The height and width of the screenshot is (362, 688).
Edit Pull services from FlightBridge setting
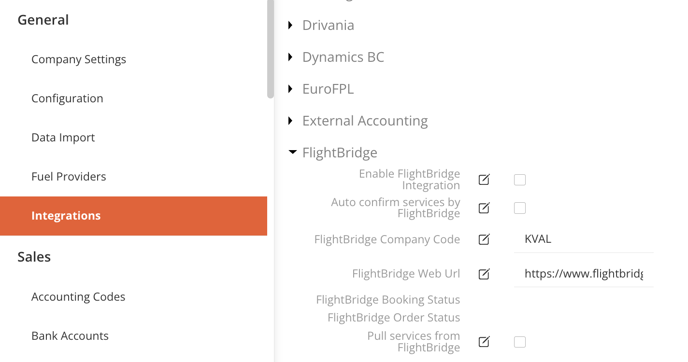[x=484, y=341]
